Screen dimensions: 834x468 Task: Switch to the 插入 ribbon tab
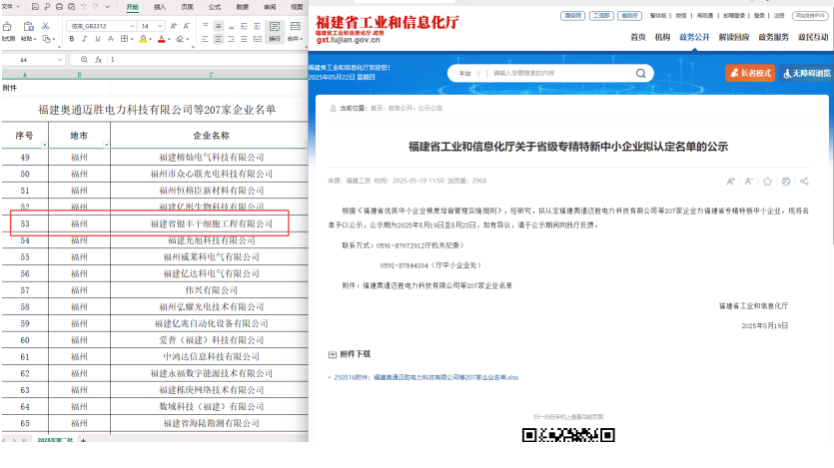(x=160, y=6)
